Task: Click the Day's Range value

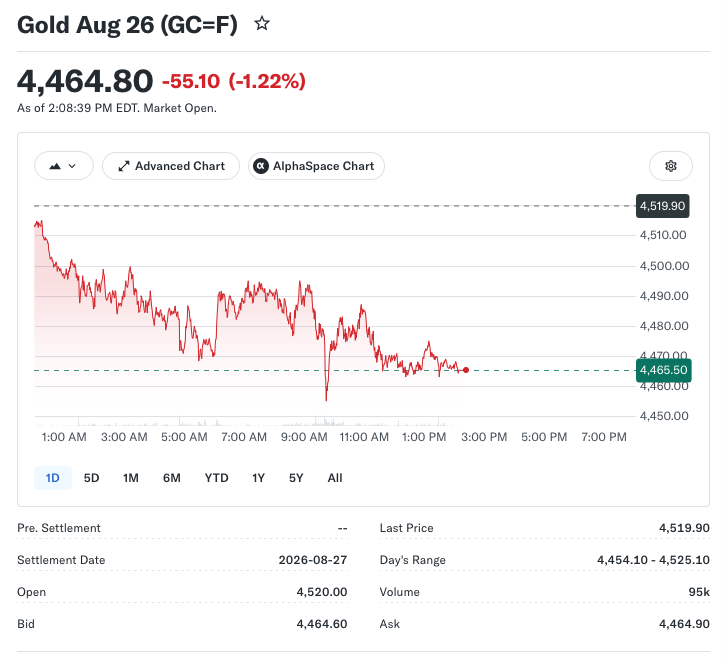Action: click(x=653, y=560)
